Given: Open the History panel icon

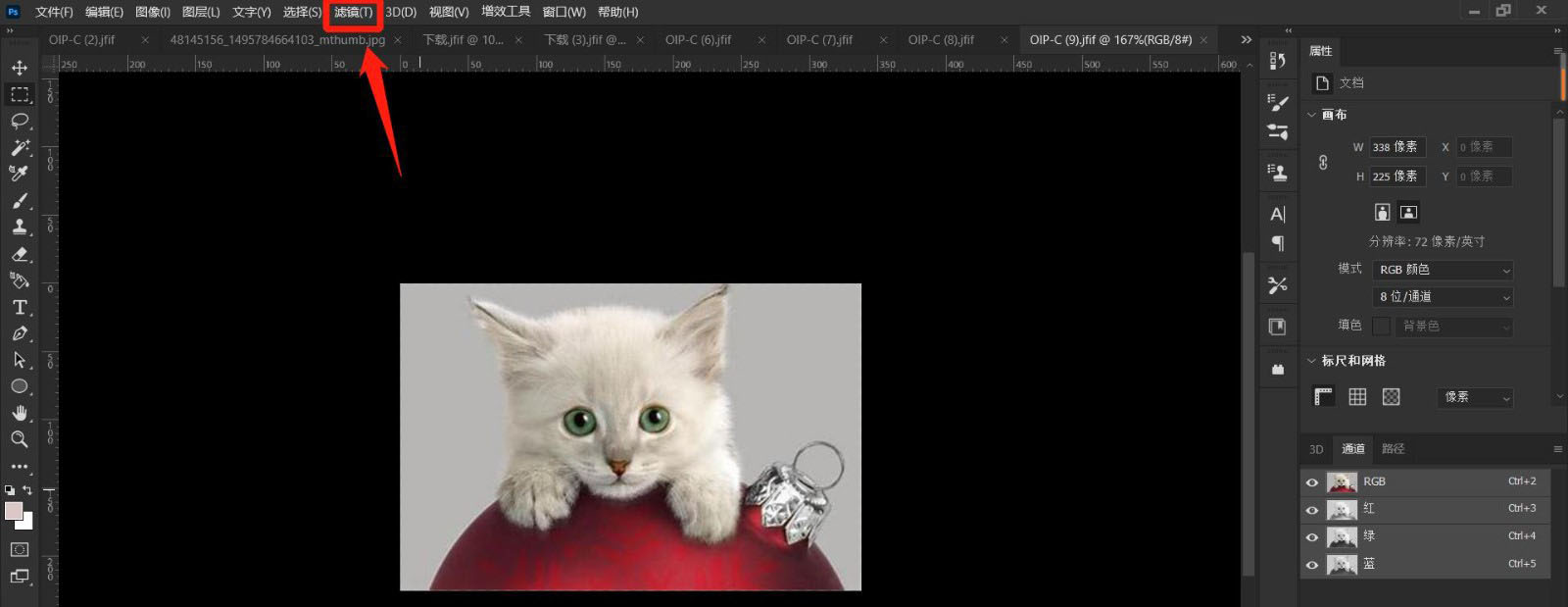Looking at the screenshot, I should (1277, 61).
